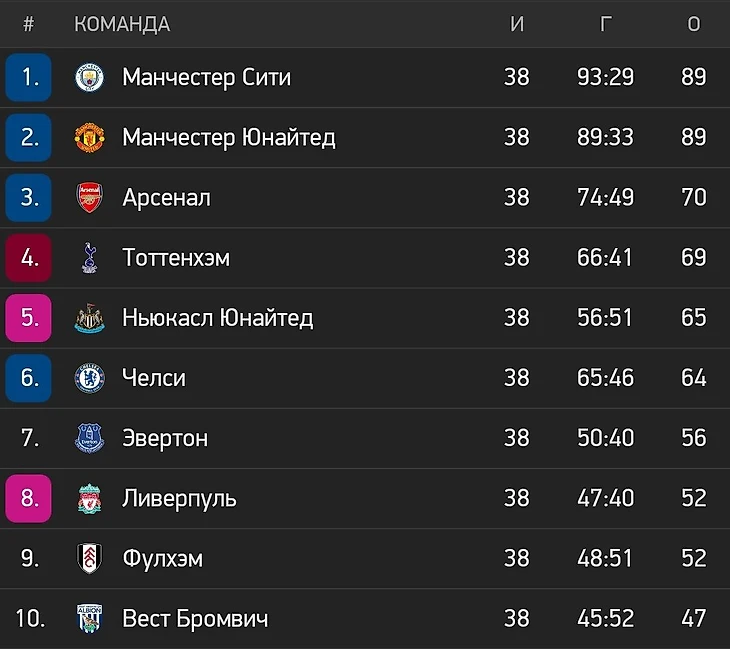
Task: Click the blue position badge number 1
Action: point(29,77)
